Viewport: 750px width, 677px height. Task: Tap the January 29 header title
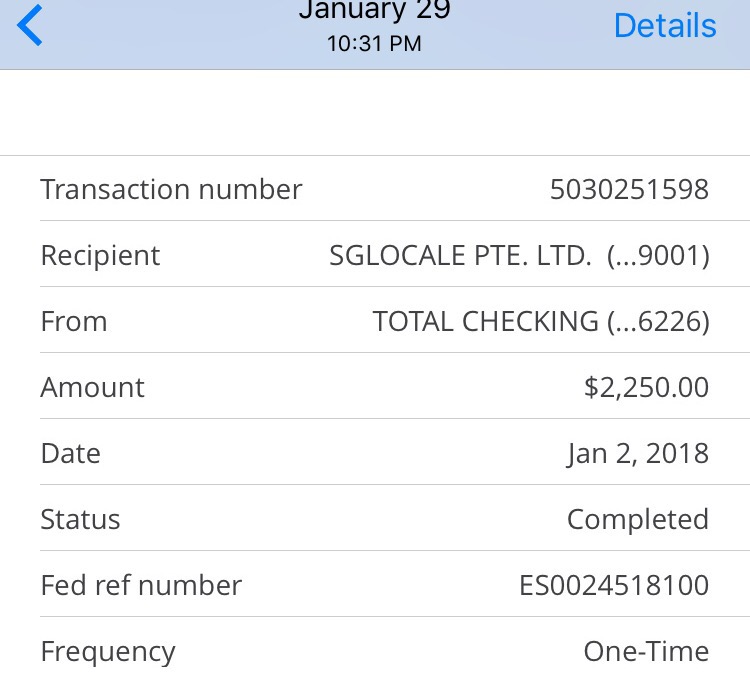pos(375,10)
